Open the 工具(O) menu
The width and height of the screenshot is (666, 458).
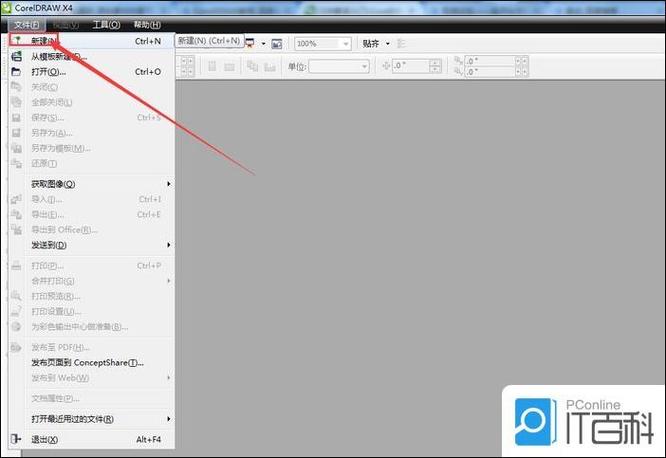pyautogui.click(x=106, y=25)
